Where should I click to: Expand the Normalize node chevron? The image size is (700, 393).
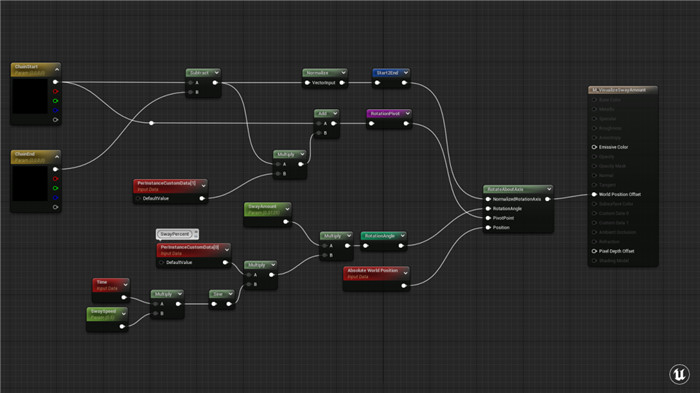(x=343, y=72)
